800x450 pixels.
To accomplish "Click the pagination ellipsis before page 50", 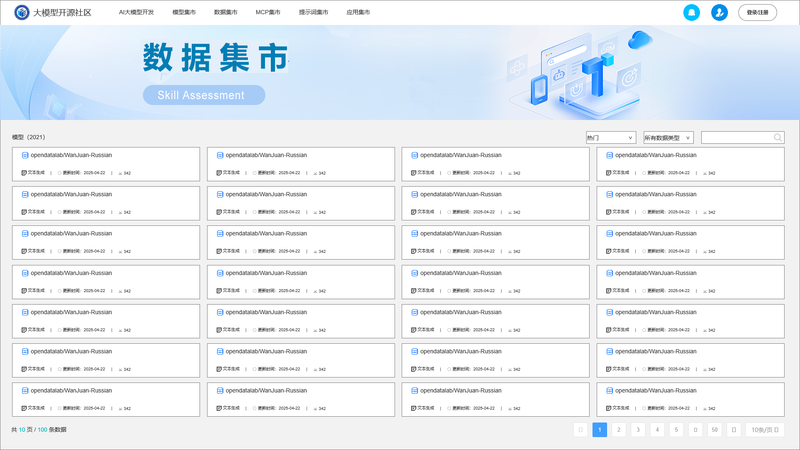I will click(695, 430).
